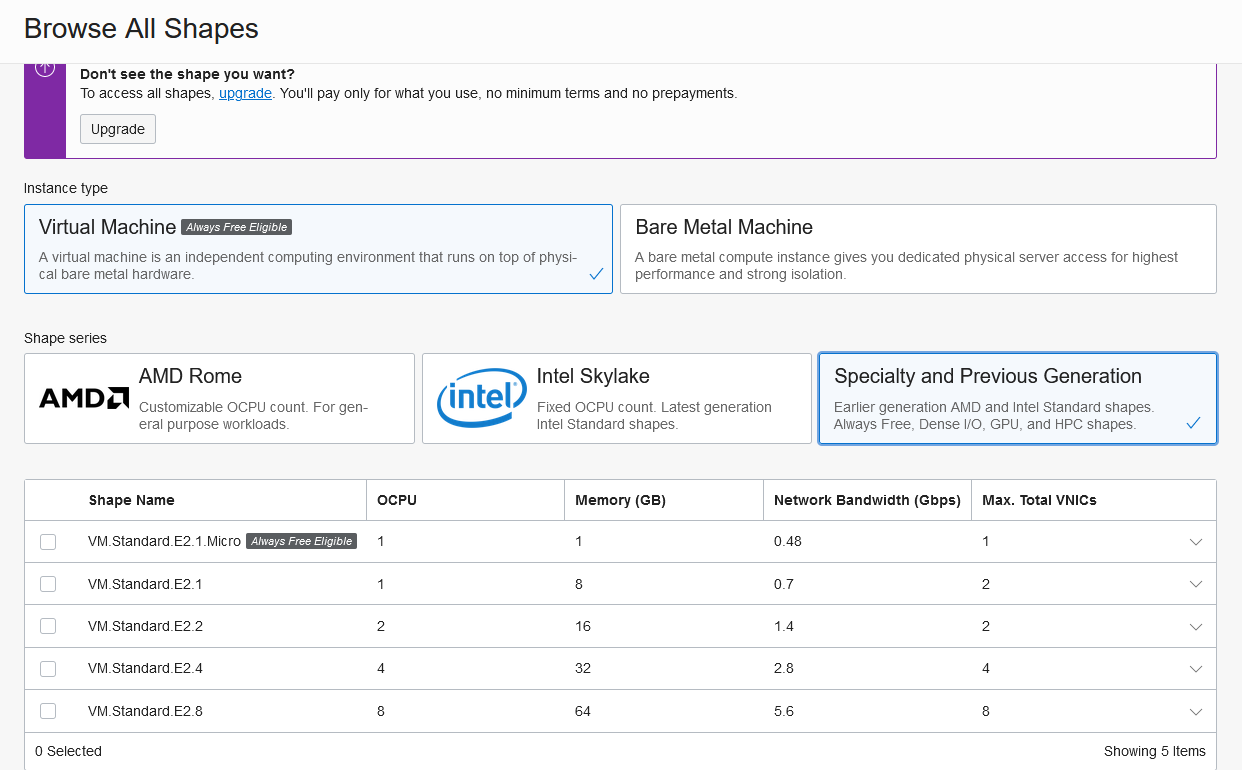The width and height of the screenshot is (1242, 770).
Task: Click the Showing 5 Items text
Action: (1155, 751)
